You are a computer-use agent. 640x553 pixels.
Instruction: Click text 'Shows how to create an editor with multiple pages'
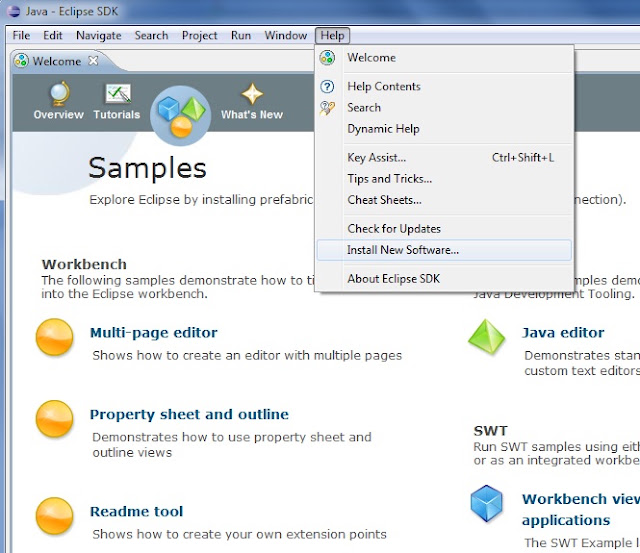[247, 355]
